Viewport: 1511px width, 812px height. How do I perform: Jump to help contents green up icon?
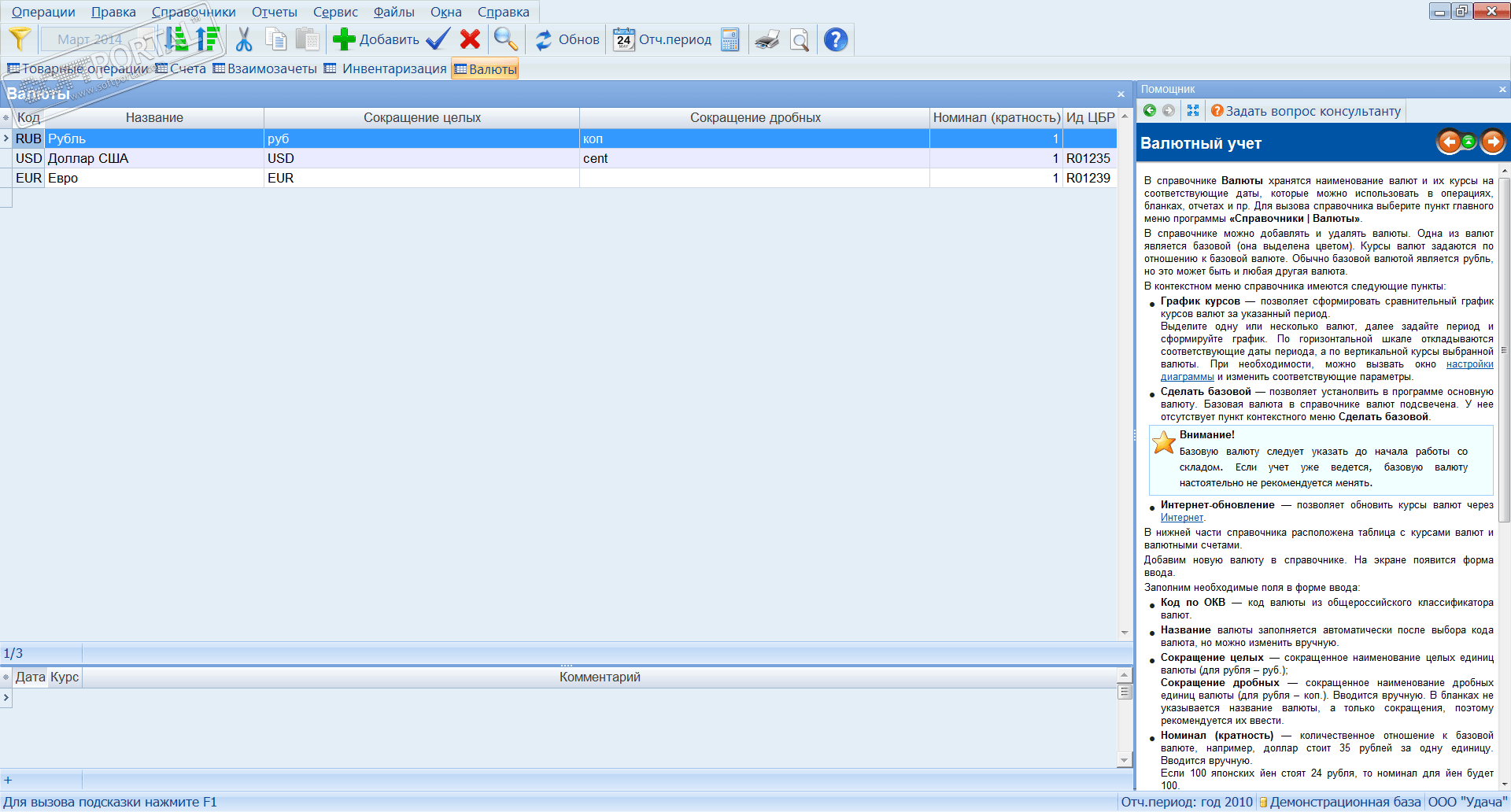(x=1469, y=142)
